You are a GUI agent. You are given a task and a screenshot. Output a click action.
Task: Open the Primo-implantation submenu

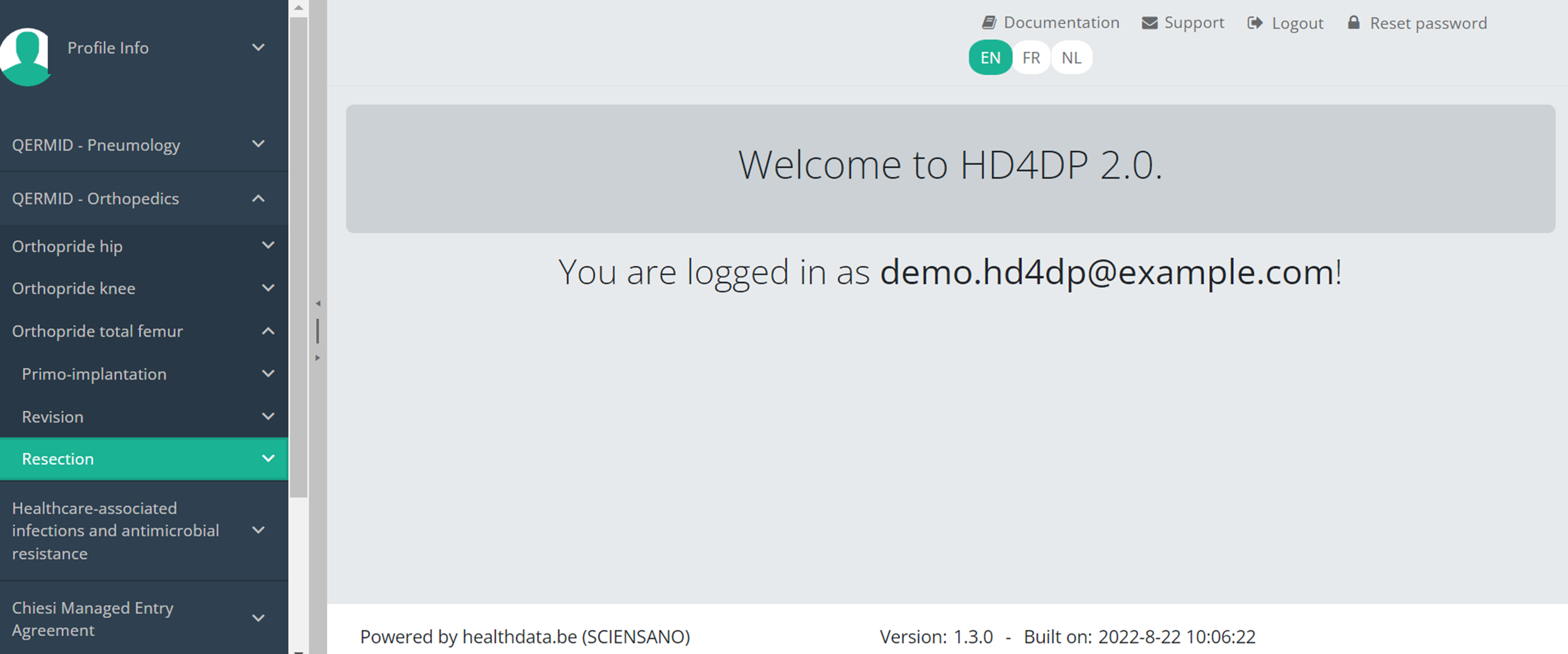click(94, 374)
